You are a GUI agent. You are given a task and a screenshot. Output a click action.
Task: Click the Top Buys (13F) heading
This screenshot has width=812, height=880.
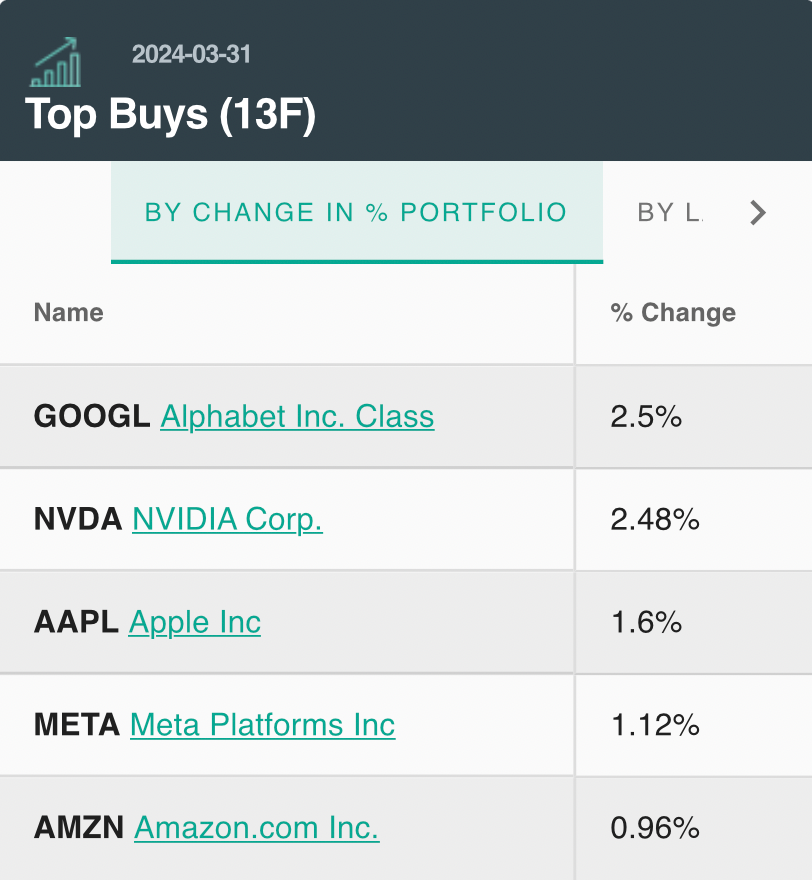(171, 114)
